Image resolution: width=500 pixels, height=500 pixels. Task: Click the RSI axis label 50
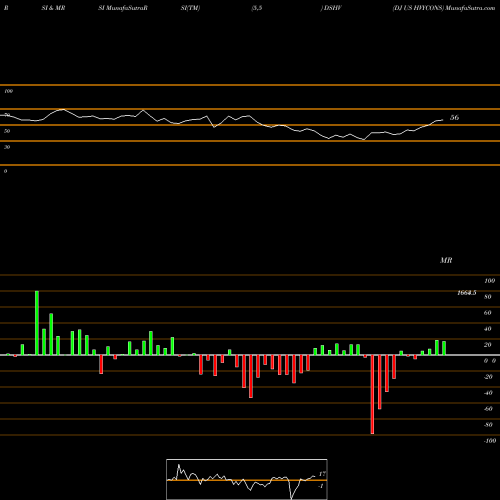coord(7,131)
